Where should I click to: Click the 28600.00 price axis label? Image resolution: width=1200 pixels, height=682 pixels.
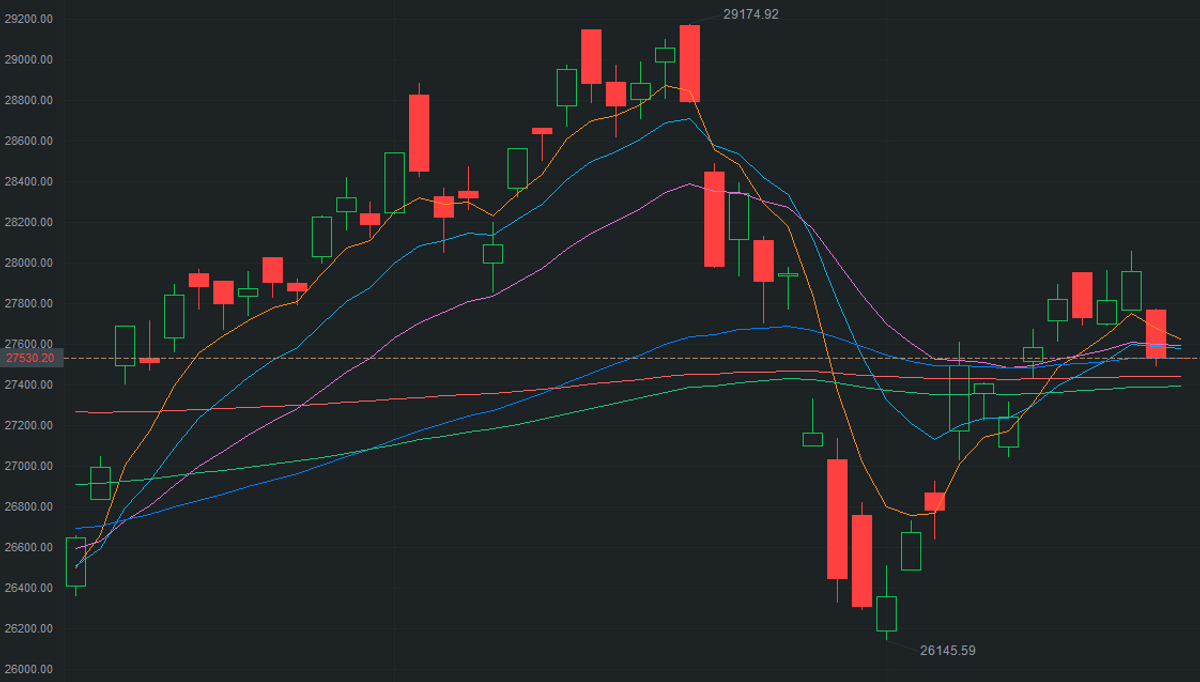click(31, 141)
